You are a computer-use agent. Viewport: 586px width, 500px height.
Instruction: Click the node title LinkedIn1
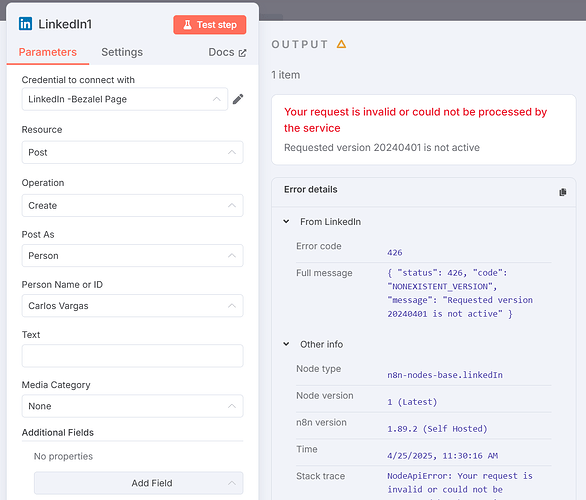point(65,24)
